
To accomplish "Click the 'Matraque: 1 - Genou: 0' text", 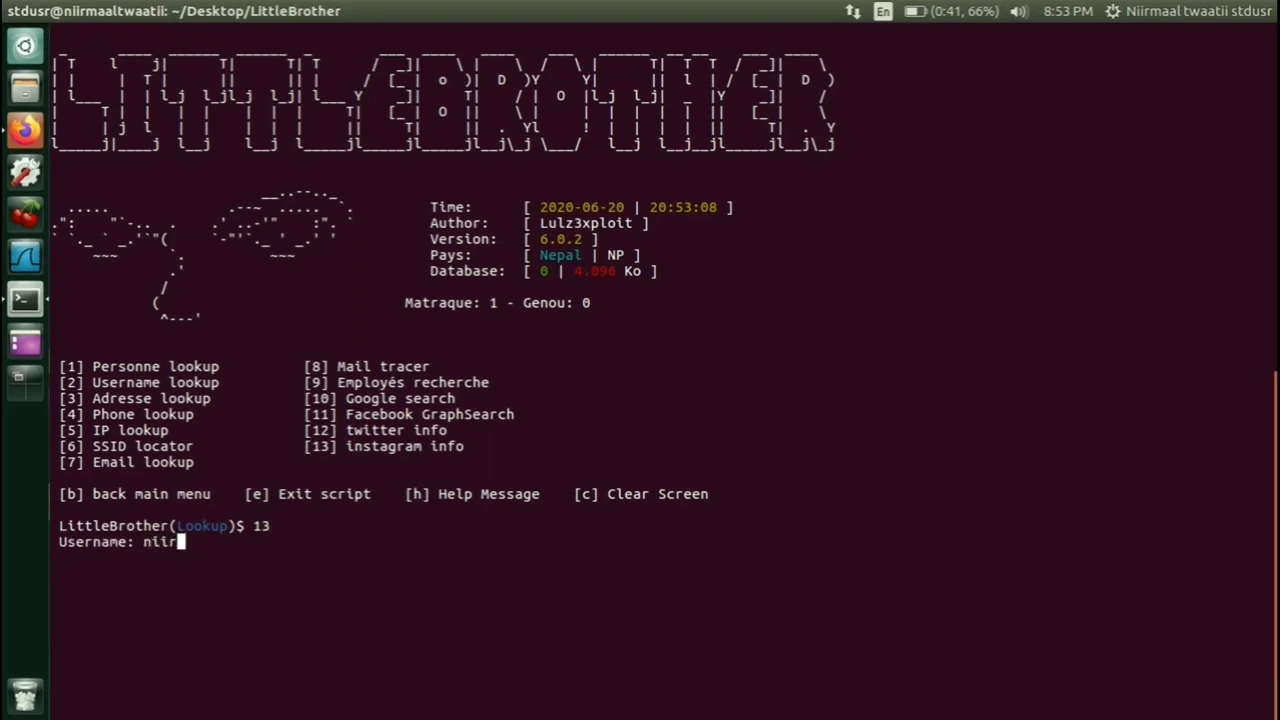I will 498,303.
